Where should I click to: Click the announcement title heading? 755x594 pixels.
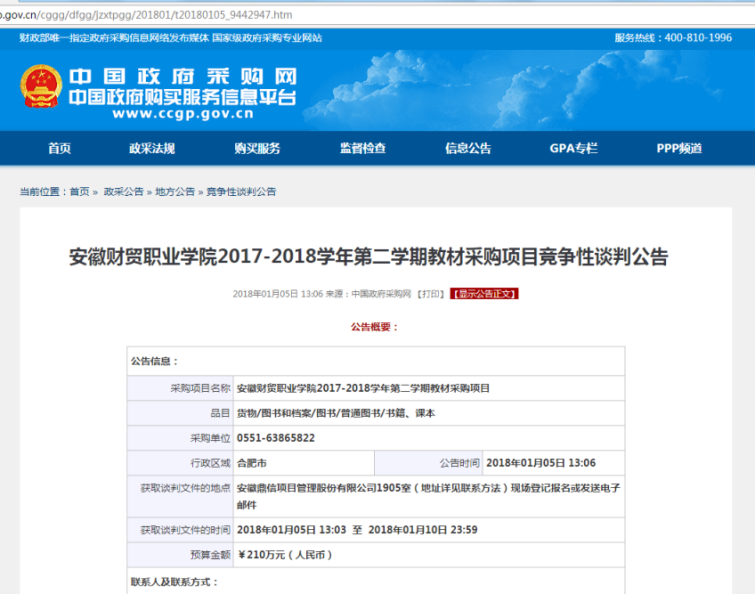368,256
